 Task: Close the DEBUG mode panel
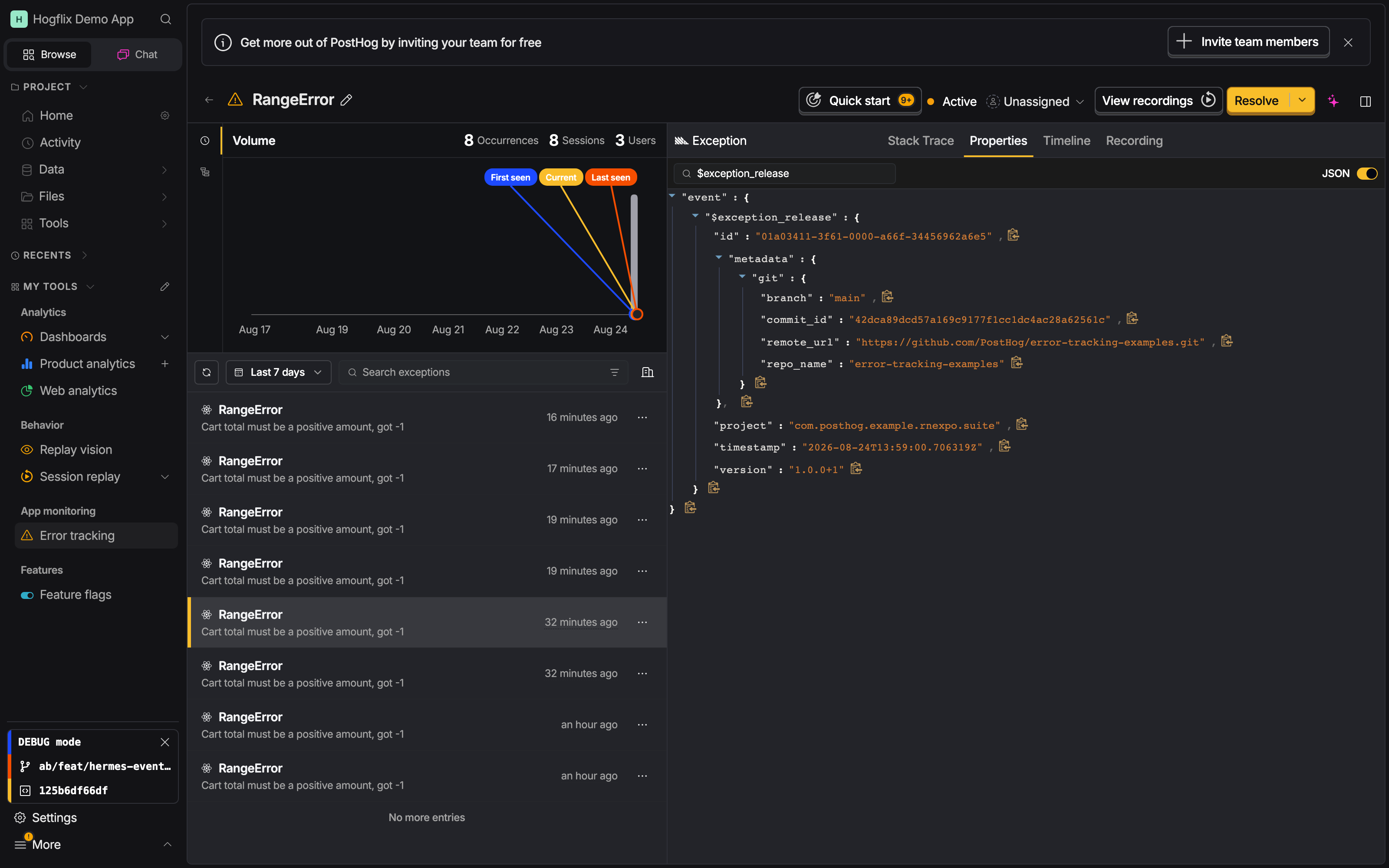[x=165, y=742]
